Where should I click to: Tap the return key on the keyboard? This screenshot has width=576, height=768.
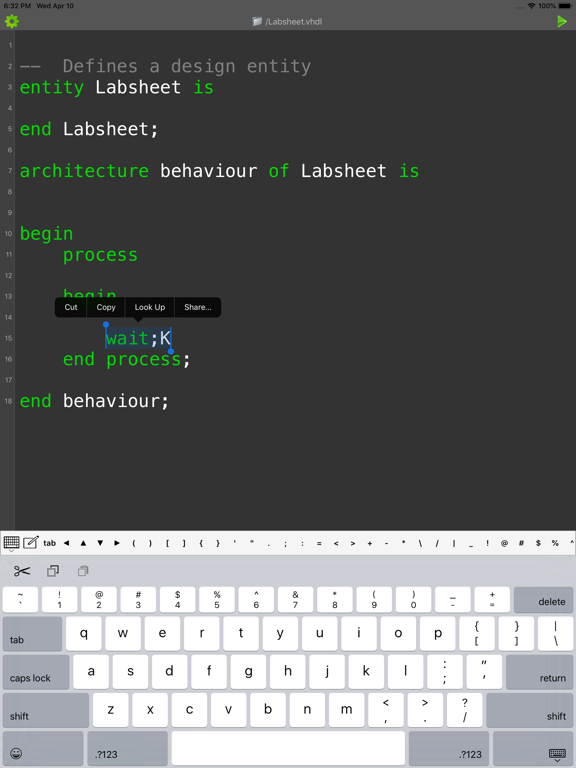[539, 672]
